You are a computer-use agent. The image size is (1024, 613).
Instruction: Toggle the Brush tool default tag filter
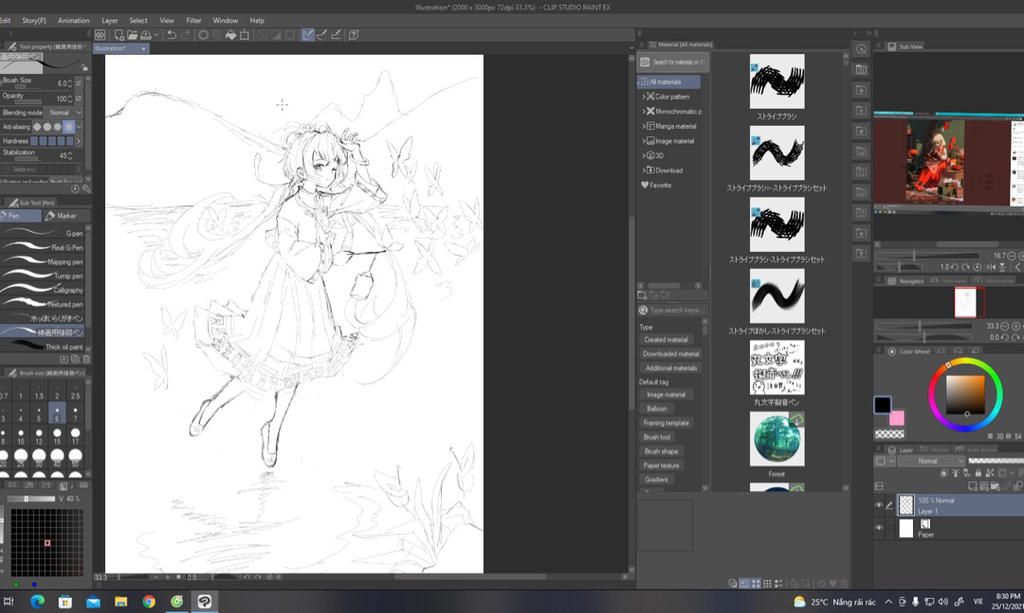coord(657,437)
